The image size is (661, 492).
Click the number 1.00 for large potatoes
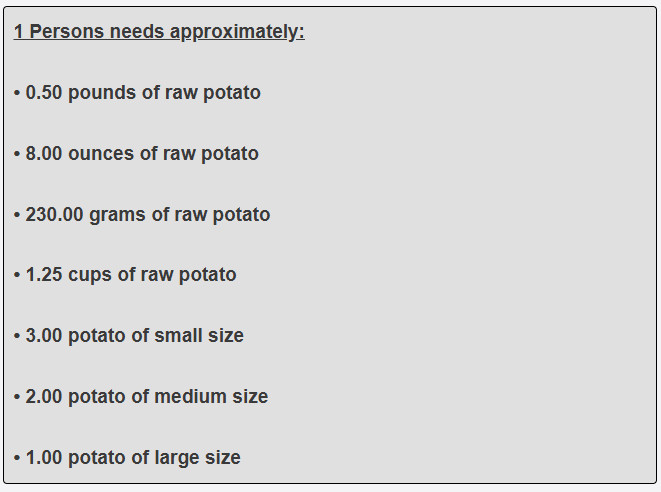point(44,458)
